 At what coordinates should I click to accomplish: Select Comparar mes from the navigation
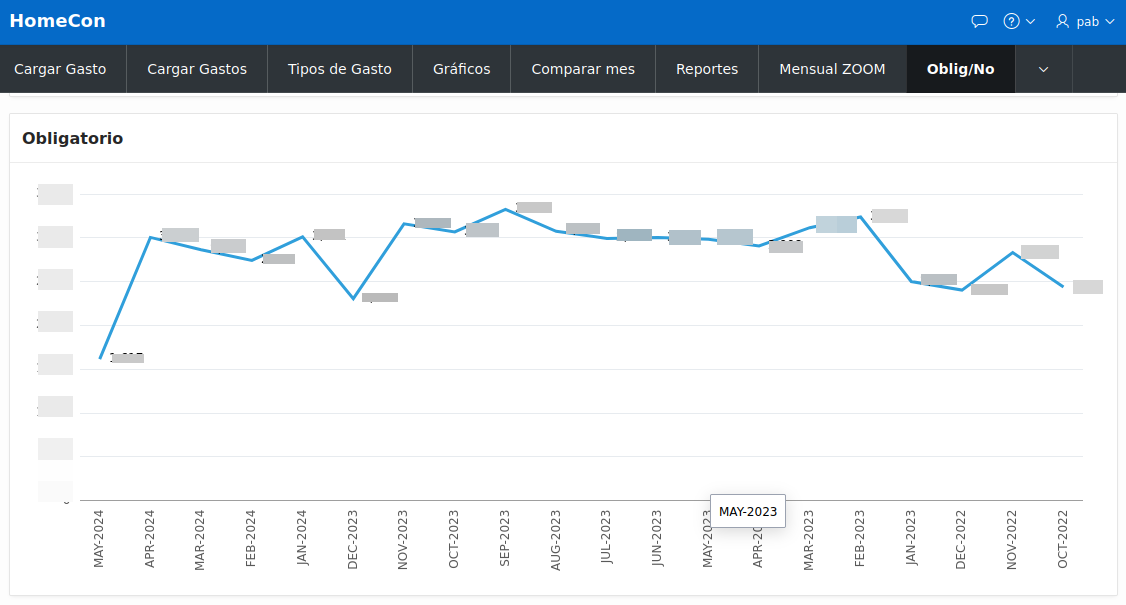583,69
